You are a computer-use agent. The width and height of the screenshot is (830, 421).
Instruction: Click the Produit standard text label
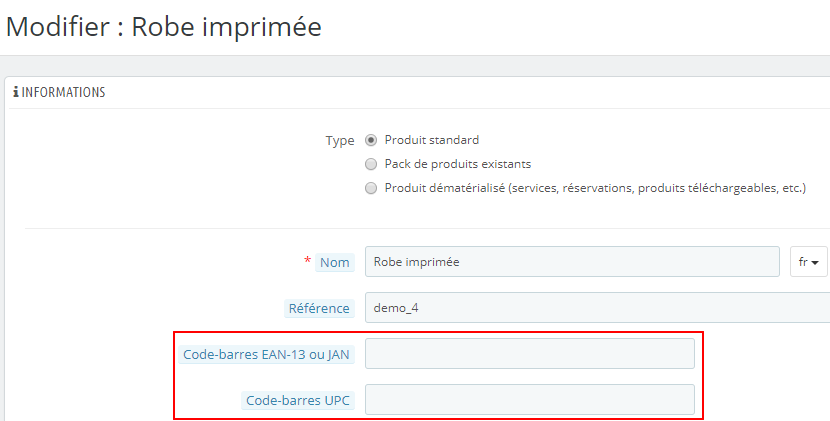tap(432, 140)
